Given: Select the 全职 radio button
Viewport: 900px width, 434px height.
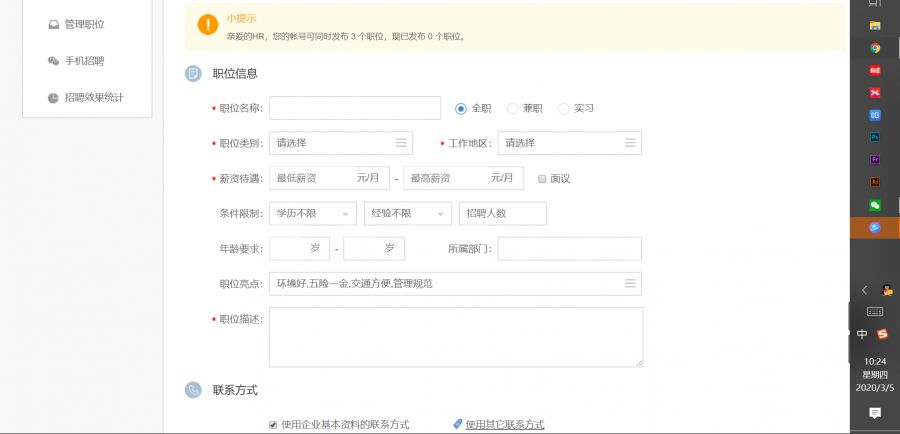Looking at the screenshot, I should [x=461, y=108].
